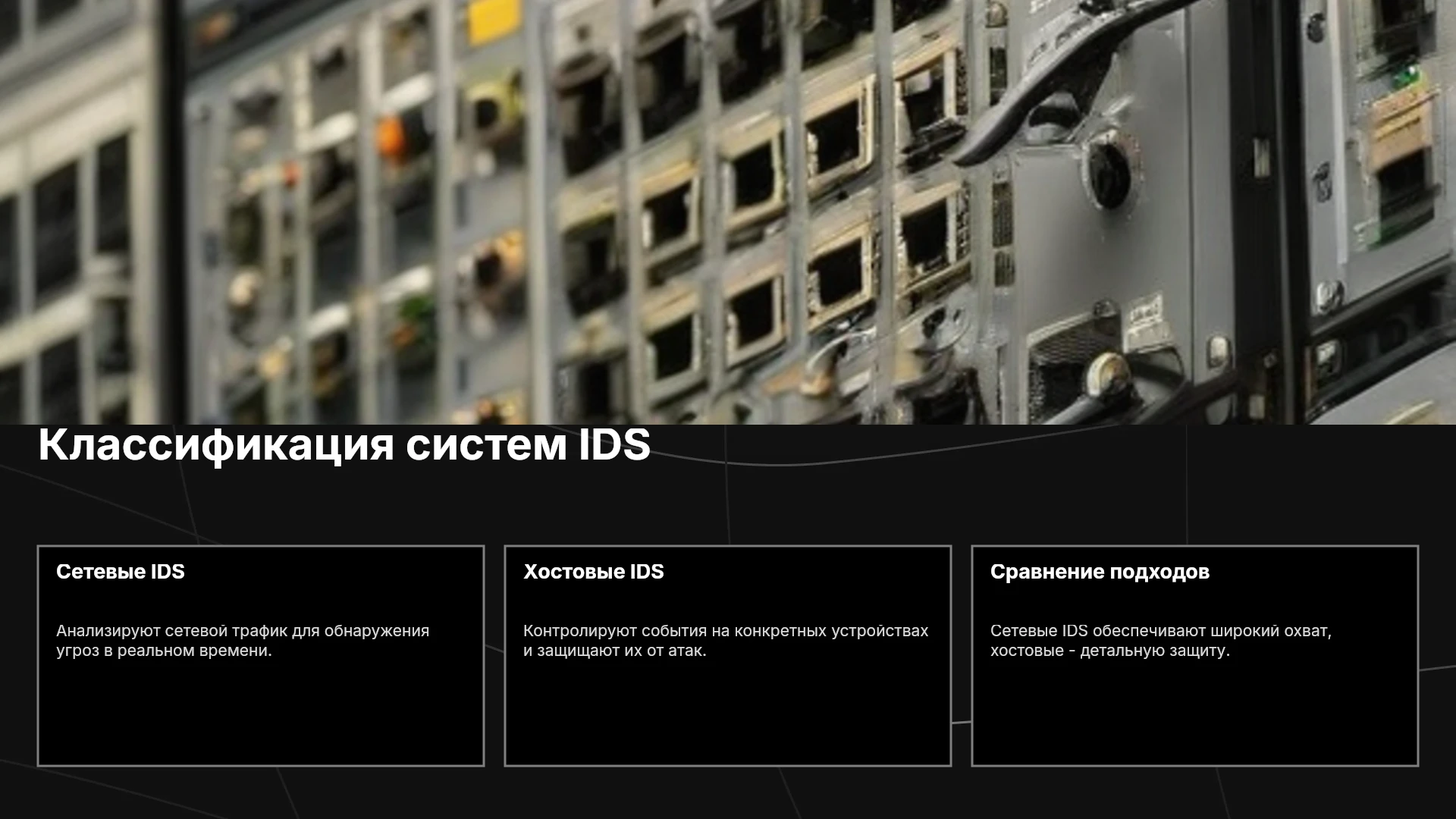Select the "Сравнение подходов" card heading
The height and width of the screenshot is (819, 1456).
(x=1100, y=572)
